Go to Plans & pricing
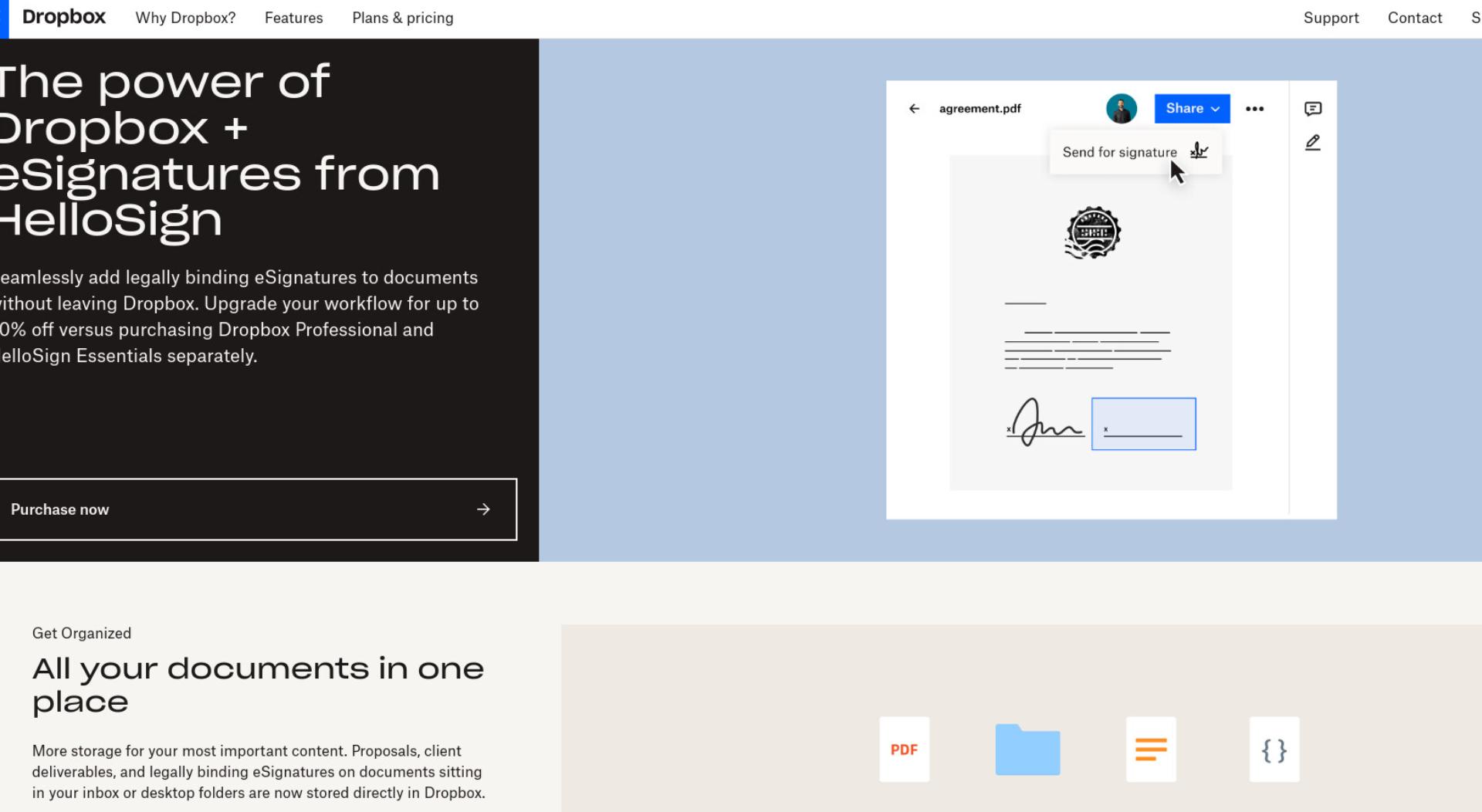The image size is (1482, 812). (x=402, y=18)
